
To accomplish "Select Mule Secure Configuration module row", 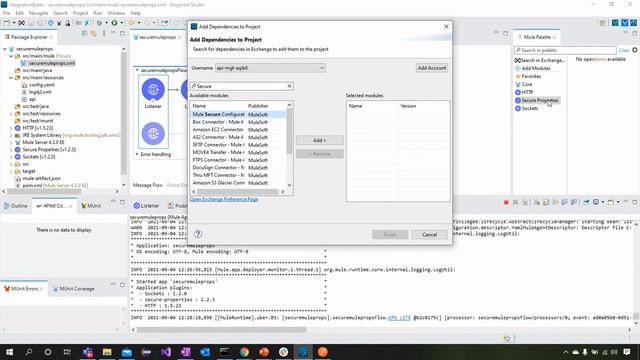I will [x=238, y=114].
